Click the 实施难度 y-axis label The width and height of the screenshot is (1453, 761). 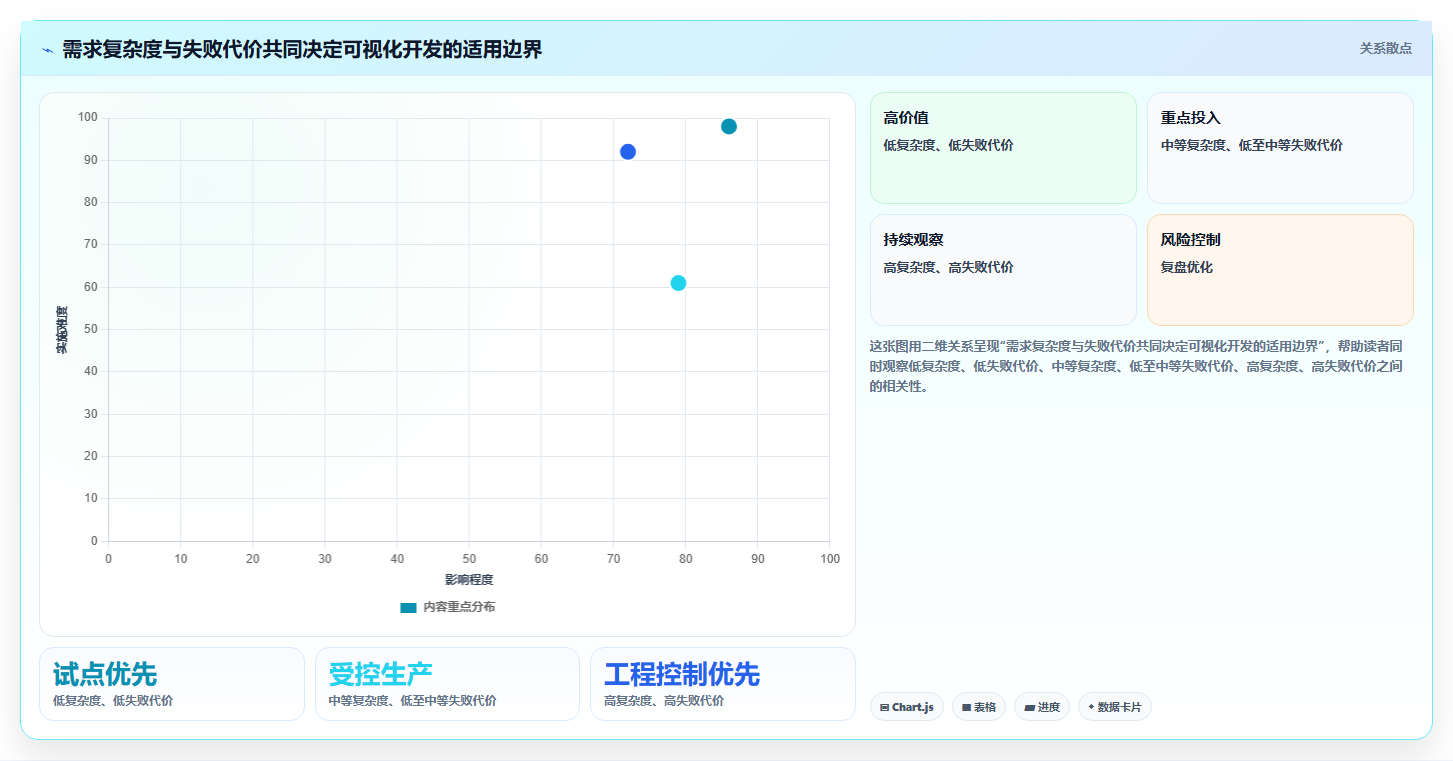(61, 330)
